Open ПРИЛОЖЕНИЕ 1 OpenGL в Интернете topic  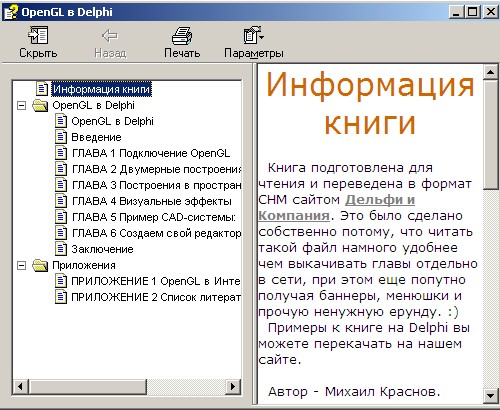point(156,281)
